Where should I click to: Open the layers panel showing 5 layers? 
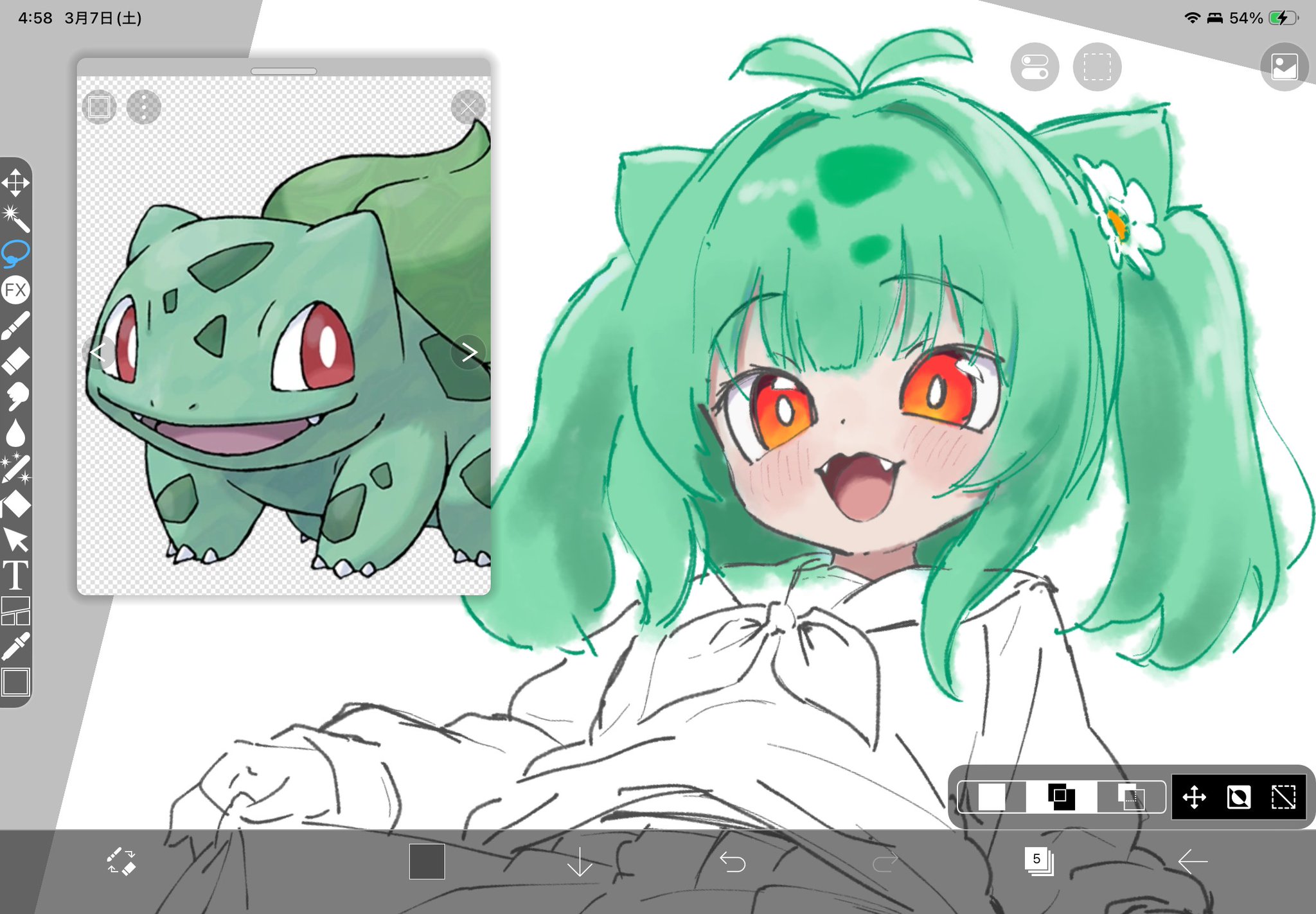click(1038, 861)
